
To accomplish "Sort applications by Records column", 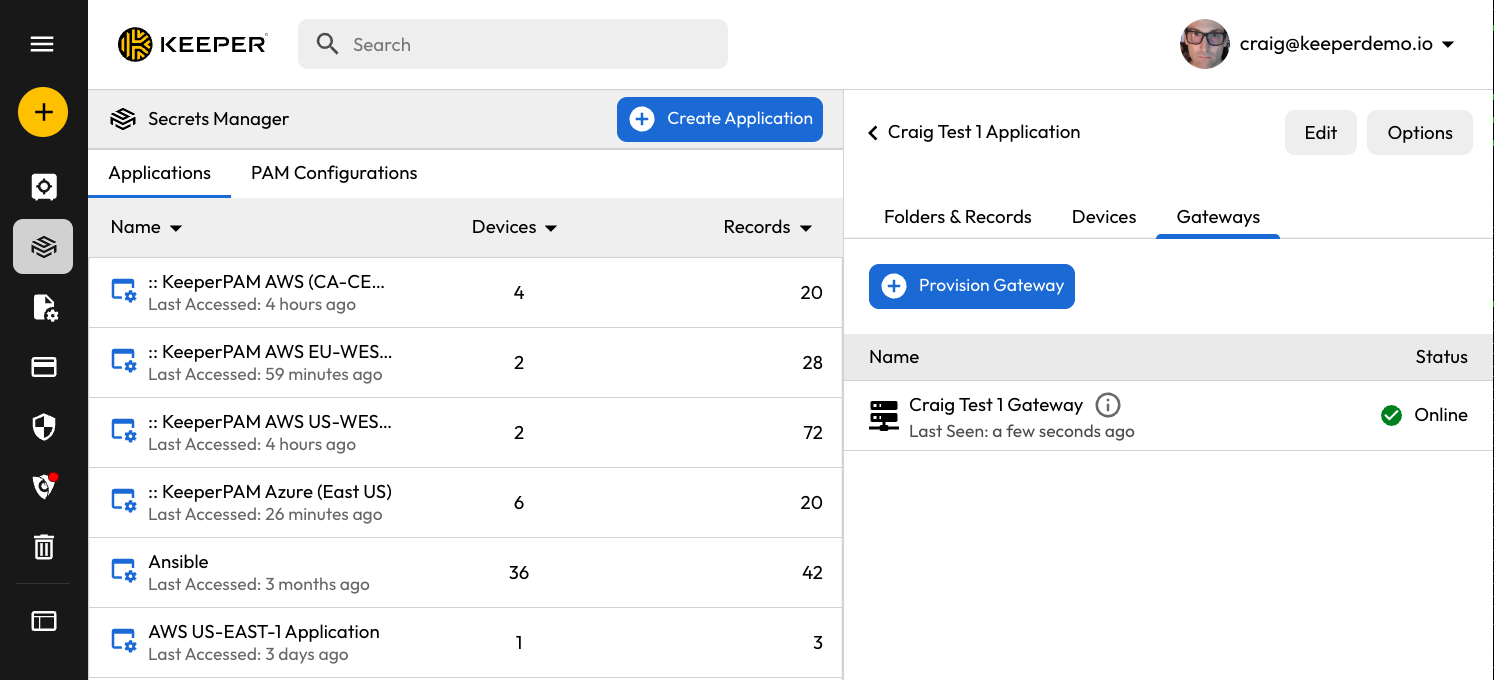I will point(767,227).
